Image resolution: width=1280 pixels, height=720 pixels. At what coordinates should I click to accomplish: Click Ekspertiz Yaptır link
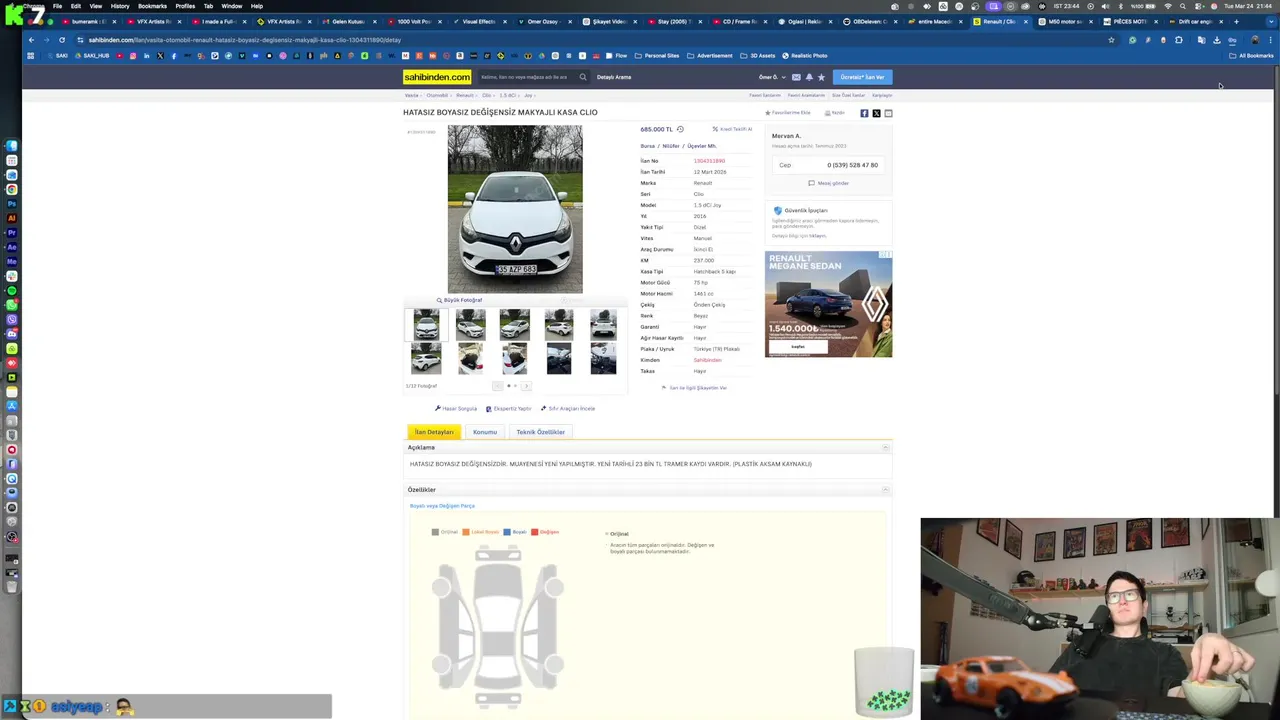tap(508, 408)
